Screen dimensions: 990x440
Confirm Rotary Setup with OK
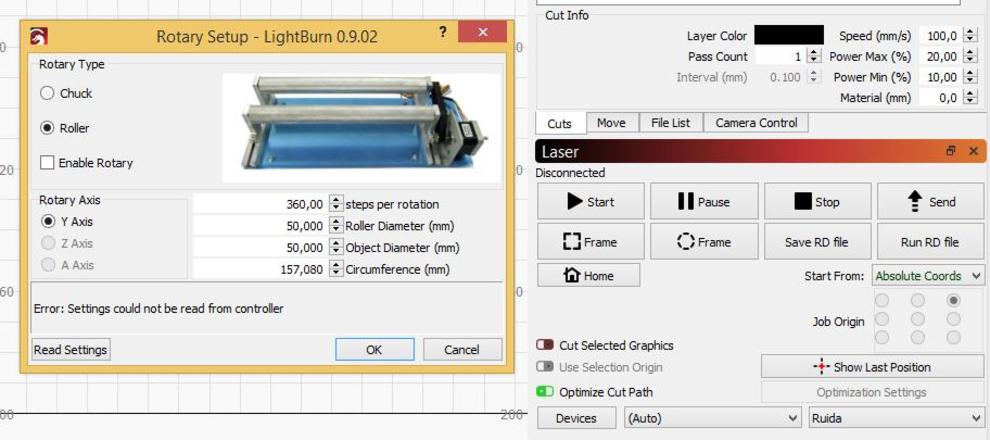pos(374,350)
